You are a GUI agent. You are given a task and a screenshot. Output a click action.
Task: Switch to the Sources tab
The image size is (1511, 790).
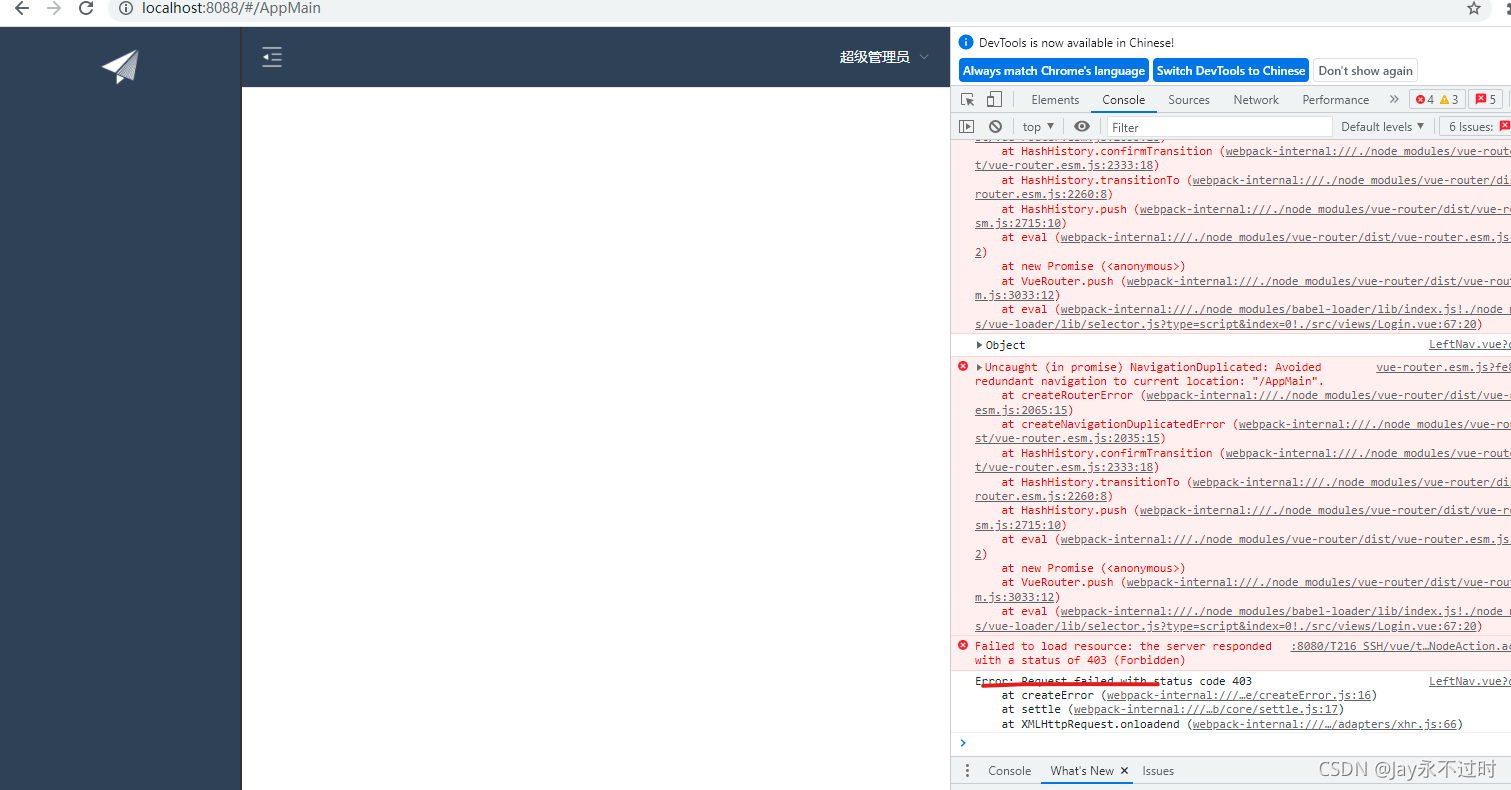point(1189,100)
